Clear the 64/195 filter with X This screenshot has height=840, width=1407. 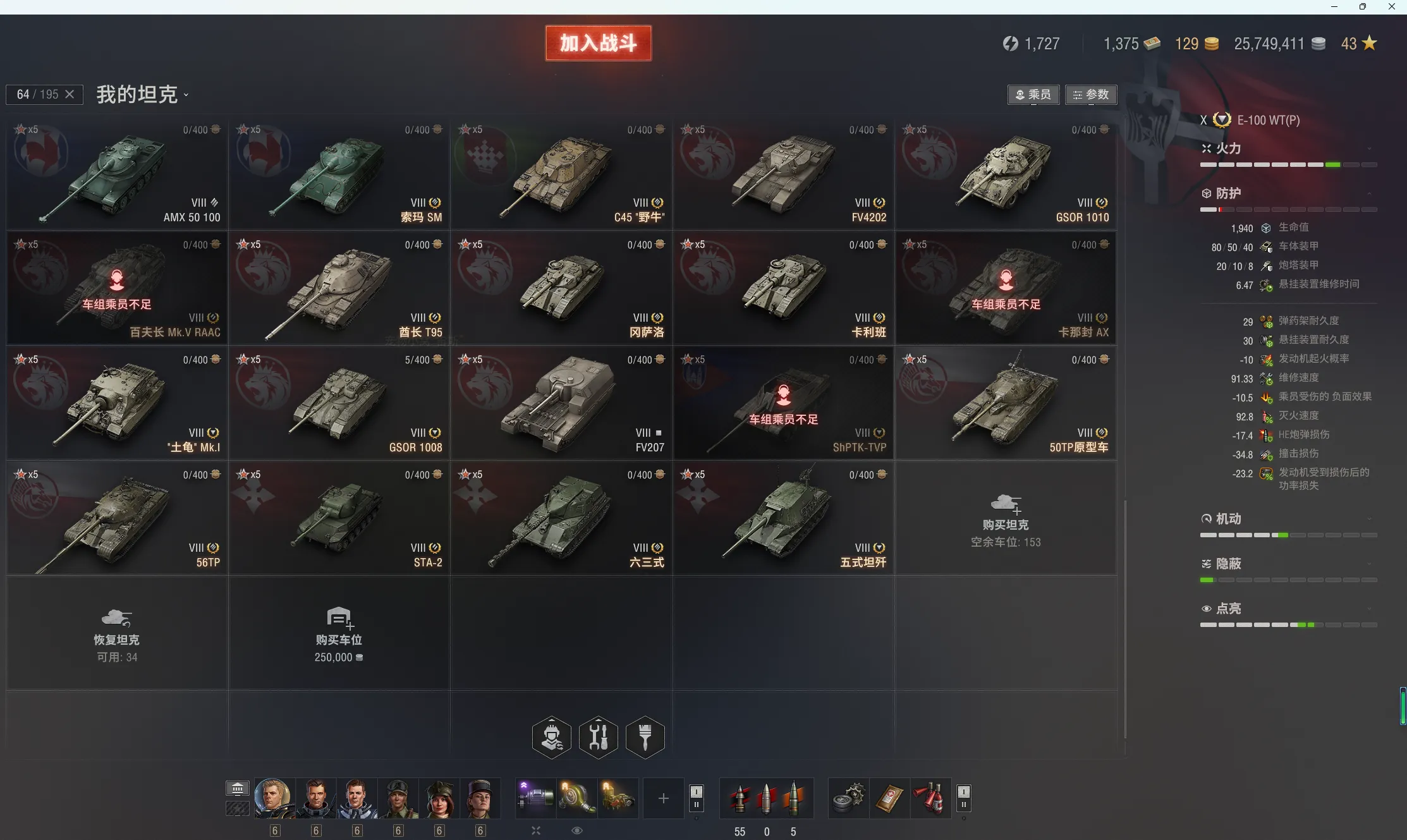click(x=70, y=94)
